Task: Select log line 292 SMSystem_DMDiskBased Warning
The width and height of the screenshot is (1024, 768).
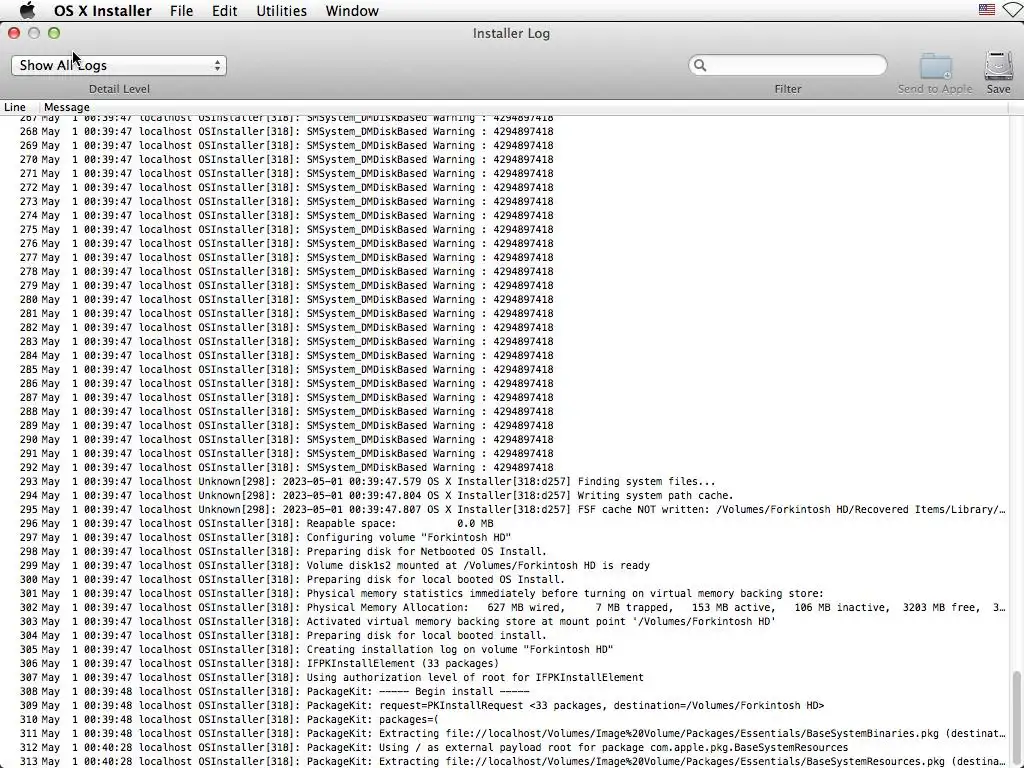Action: pos(504,468)
